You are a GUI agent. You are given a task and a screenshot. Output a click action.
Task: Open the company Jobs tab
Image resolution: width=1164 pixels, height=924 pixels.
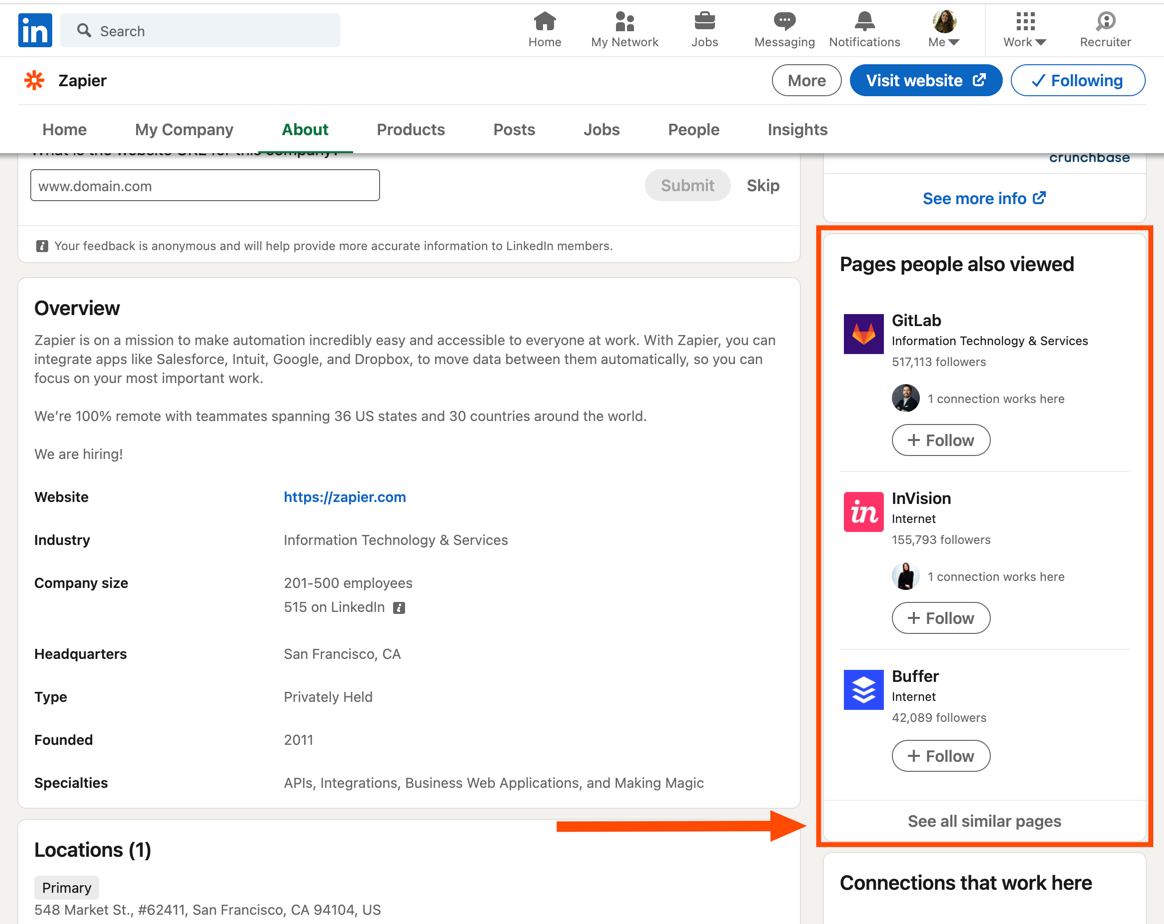601,129
